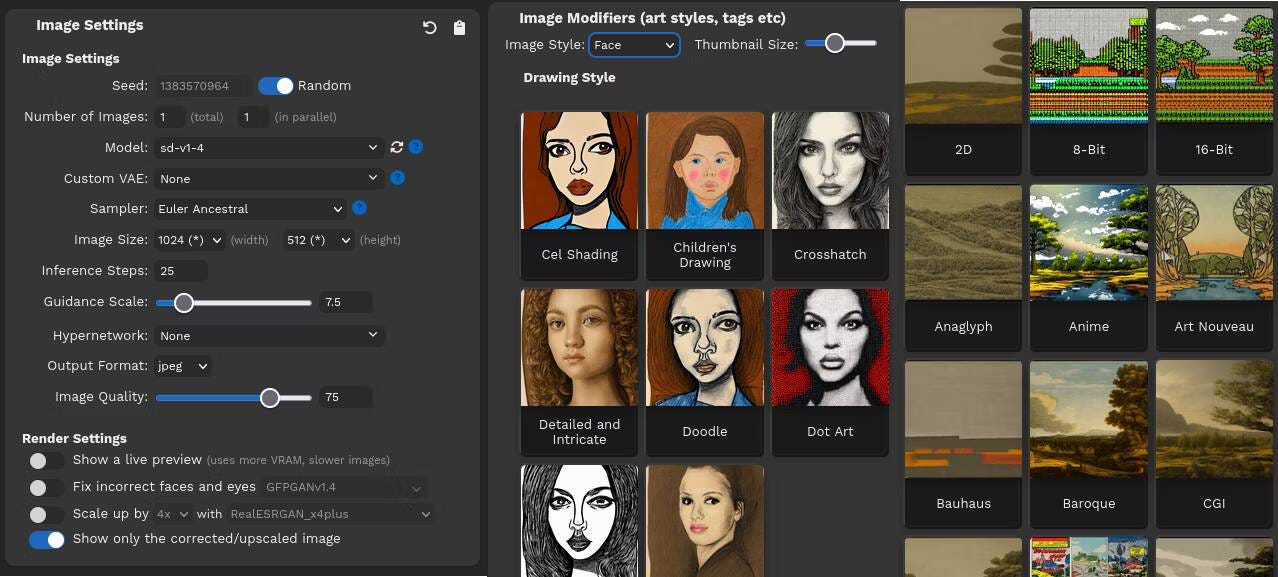
Task: Open the Custom VAE dropdown
Action: [269, 178]
